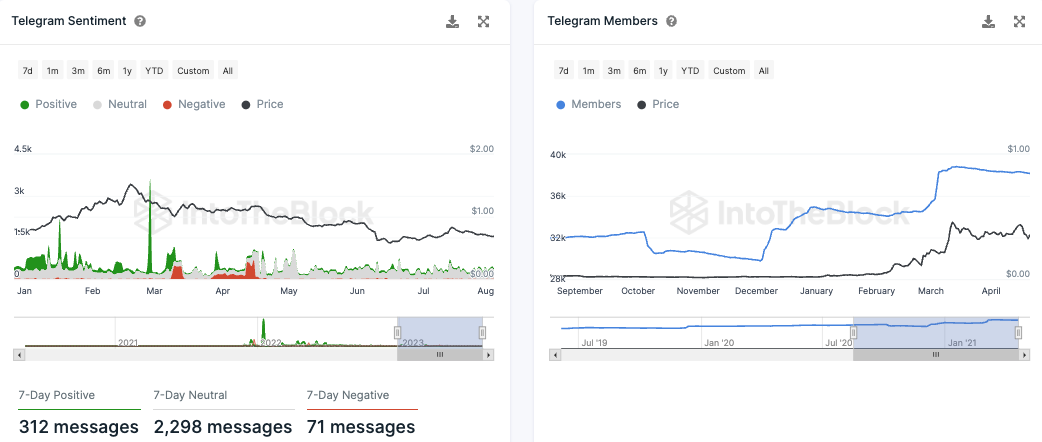1042x442 pixels.
Task: Select the YTD range in Members chart
Action: 690,70
